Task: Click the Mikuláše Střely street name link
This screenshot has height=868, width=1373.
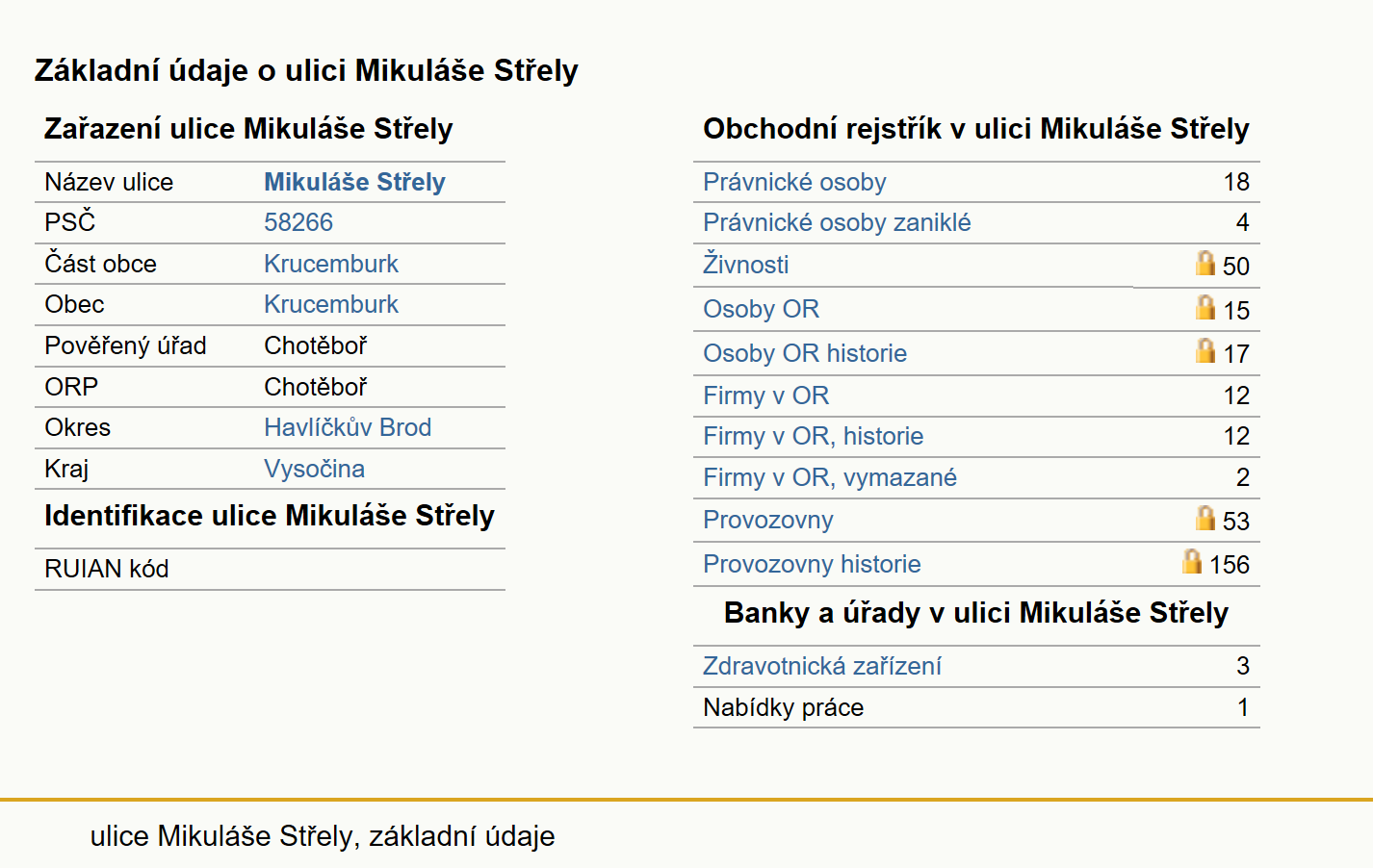Action: pos(354,182)
